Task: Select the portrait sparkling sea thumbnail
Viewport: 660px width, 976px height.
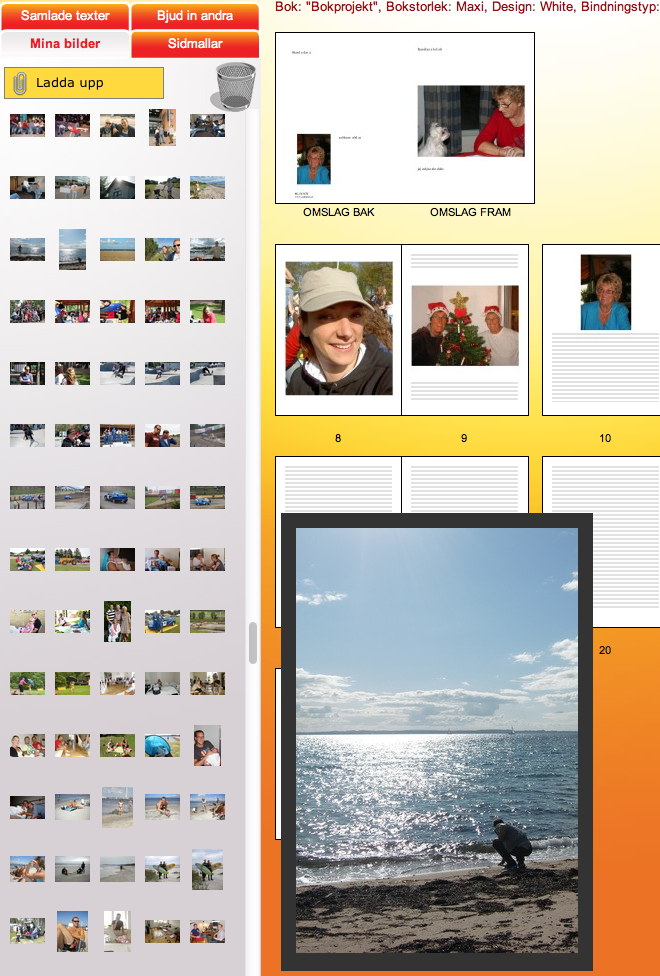Action: click(72, 249)
